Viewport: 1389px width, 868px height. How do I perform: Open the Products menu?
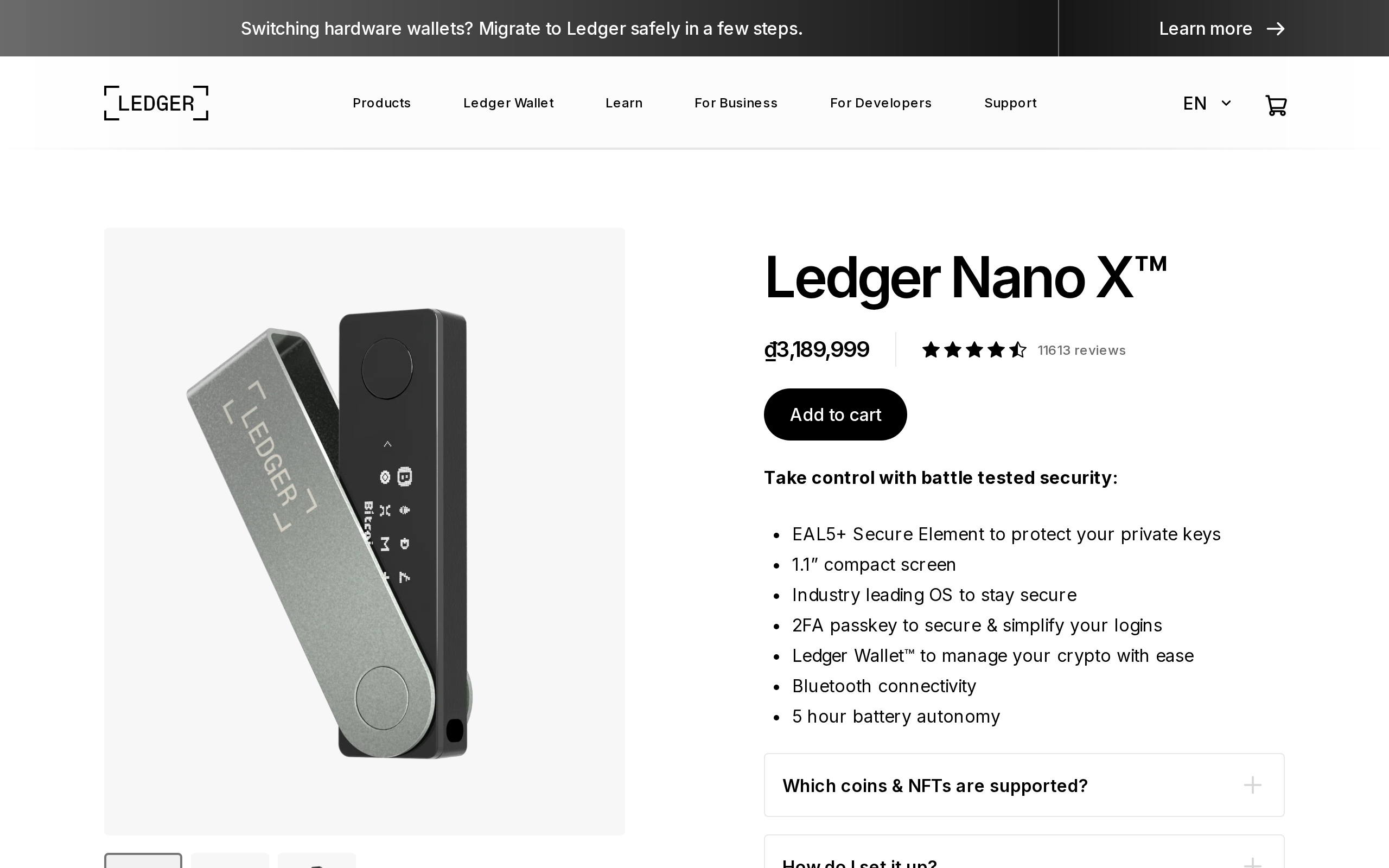(381, 103)
